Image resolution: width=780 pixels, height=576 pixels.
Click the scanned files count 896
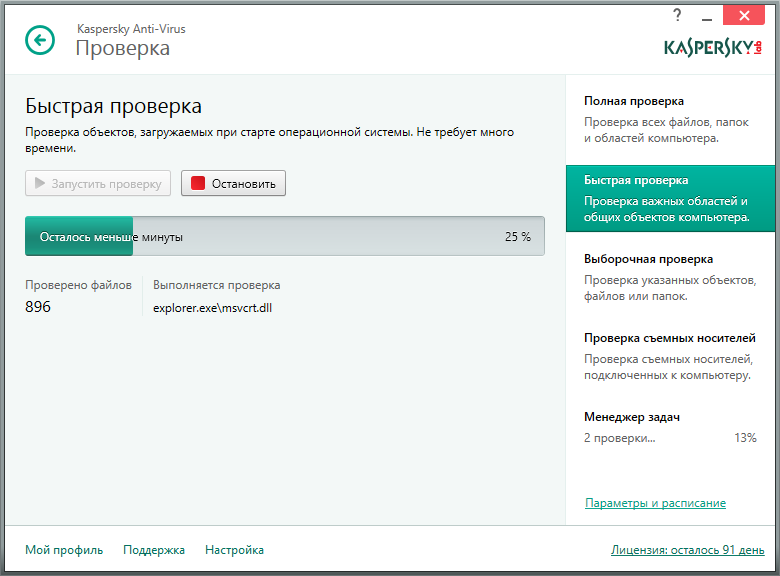[38, 307]
